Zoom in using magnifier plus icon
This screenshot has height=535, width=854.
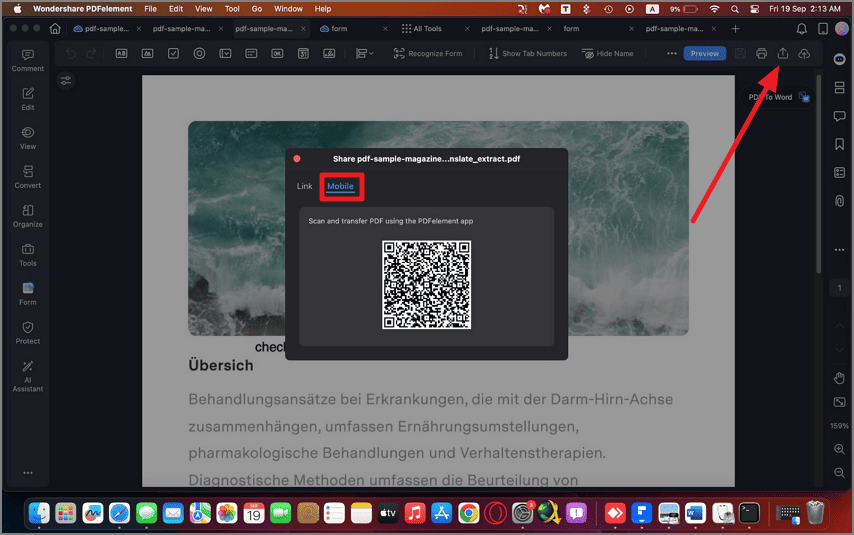[x=839, y=449]
